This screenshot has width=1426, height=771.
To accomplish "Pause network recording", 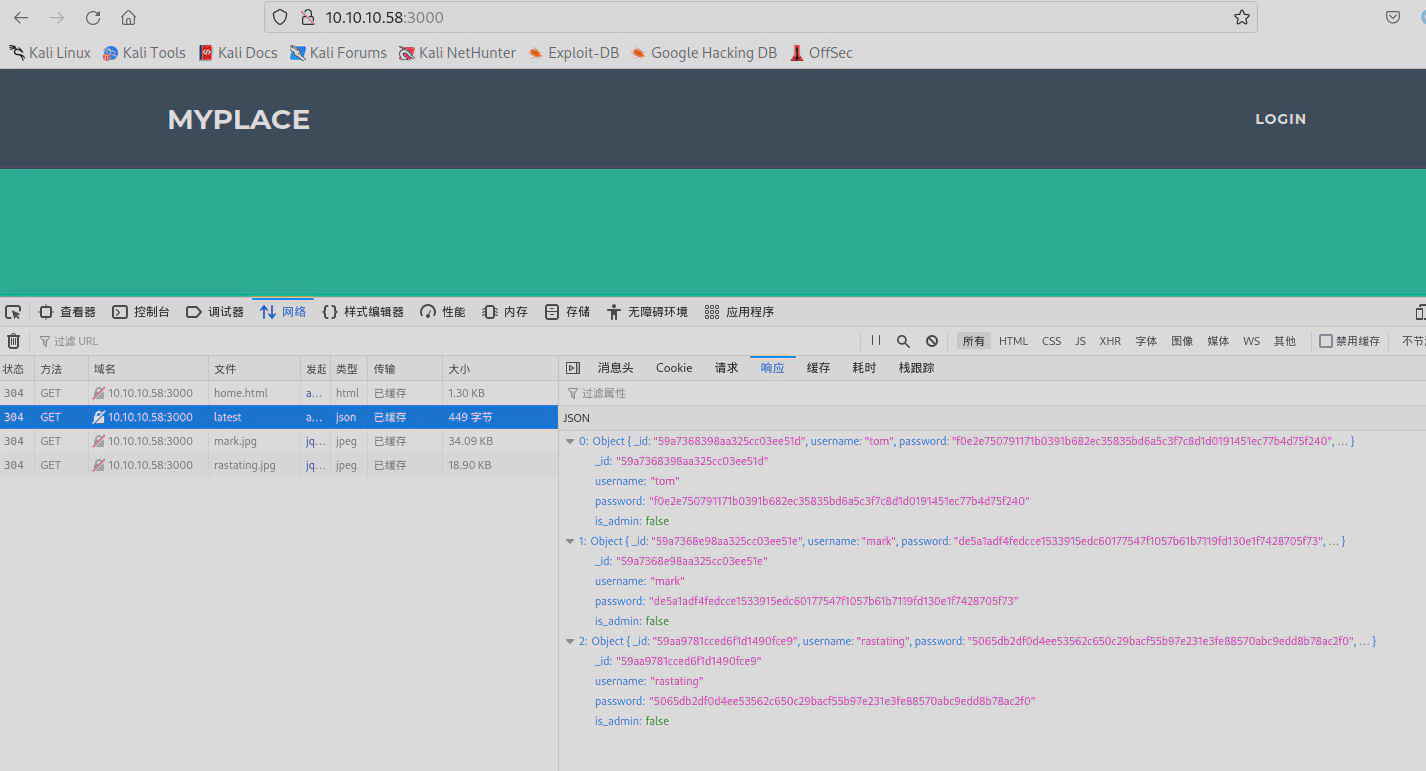I will tap(876, 341).
